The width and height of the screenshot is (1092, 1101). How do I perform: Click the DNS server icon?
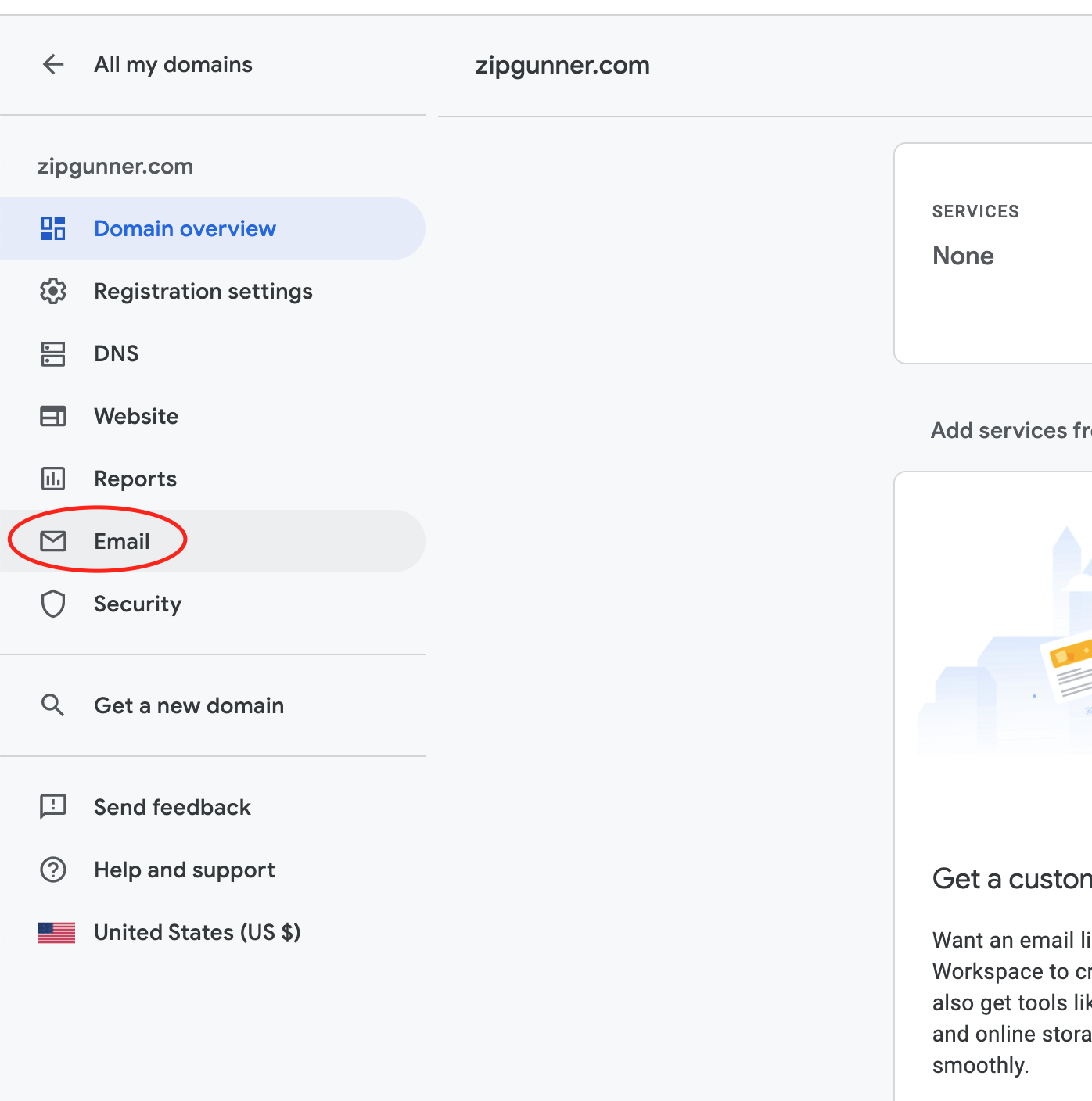coord(53,353)
